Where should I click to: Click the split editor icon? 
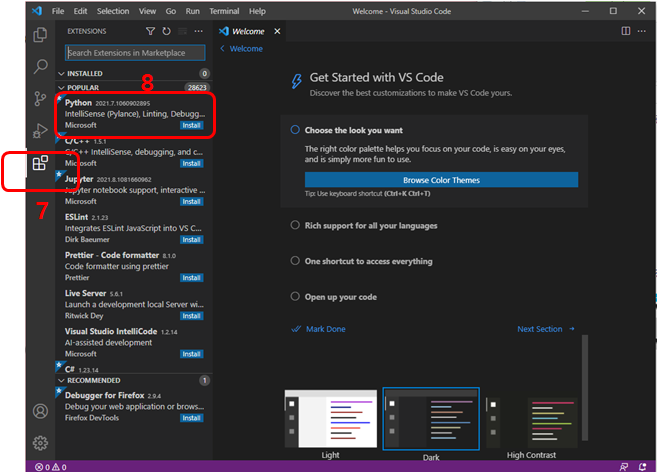(x=626, y=31)
